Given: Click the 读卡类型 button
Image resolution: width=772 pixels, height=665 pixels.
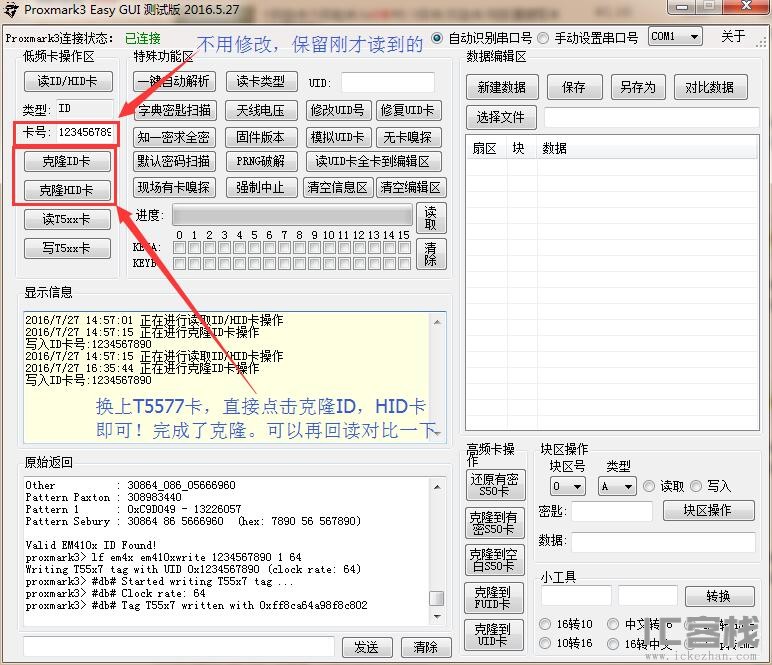Looking at the screenshot, I should coord(261,81).
